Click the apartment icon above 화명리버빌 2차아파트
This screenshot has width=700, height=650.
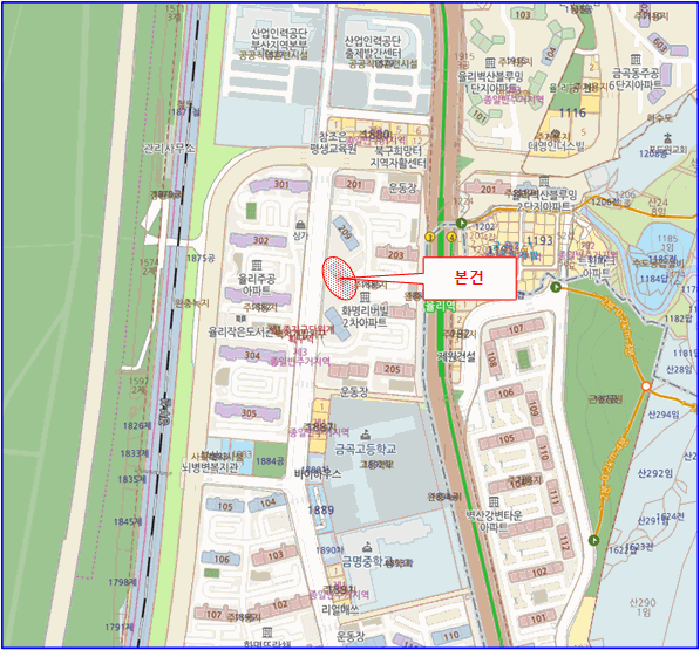[365, 296]
